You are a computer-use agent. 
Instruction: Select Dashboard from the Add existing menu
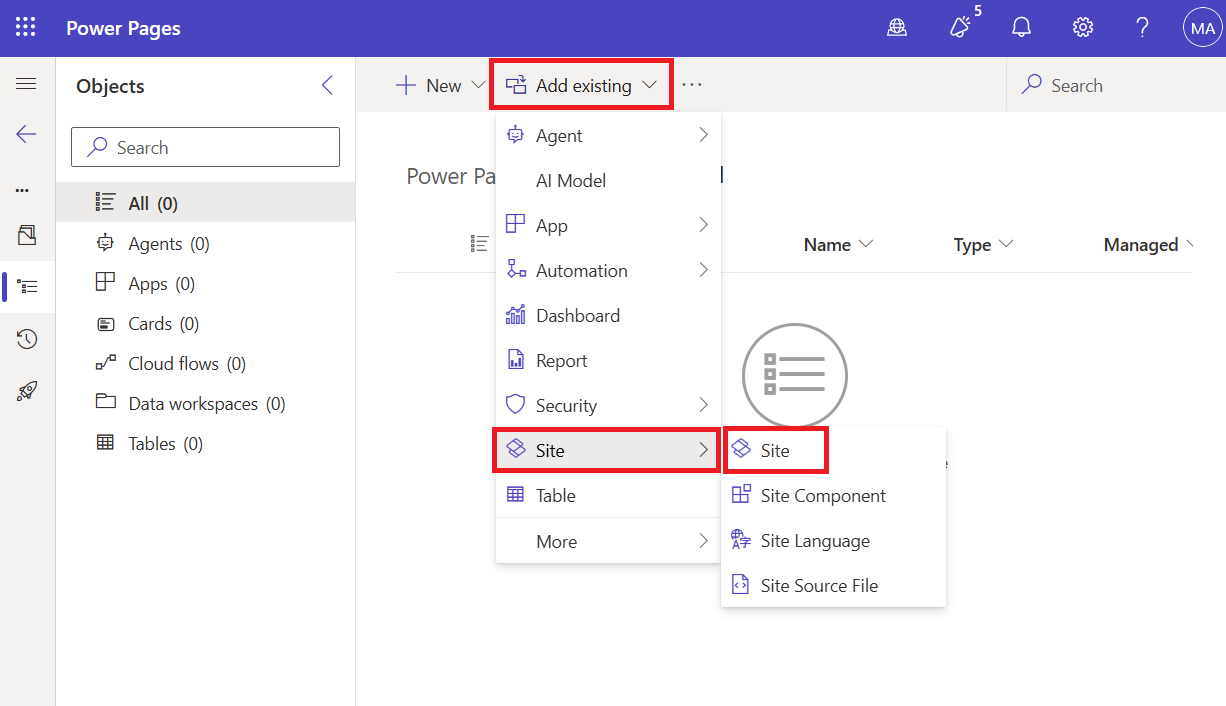pos(576,315)
